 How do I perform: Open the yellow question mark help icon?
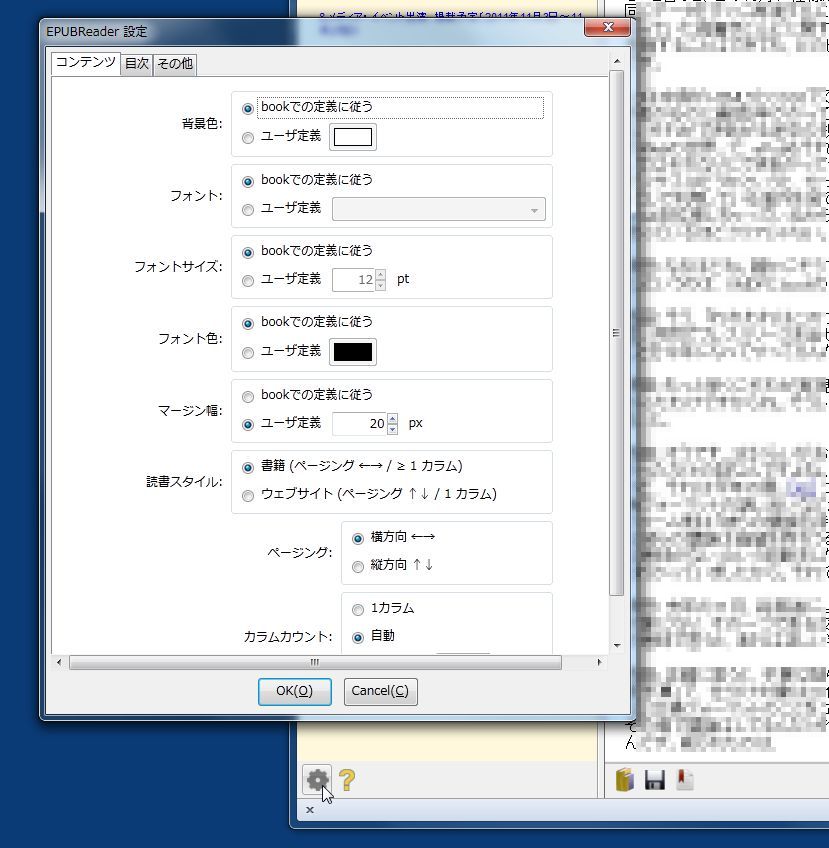coord(347,780)
